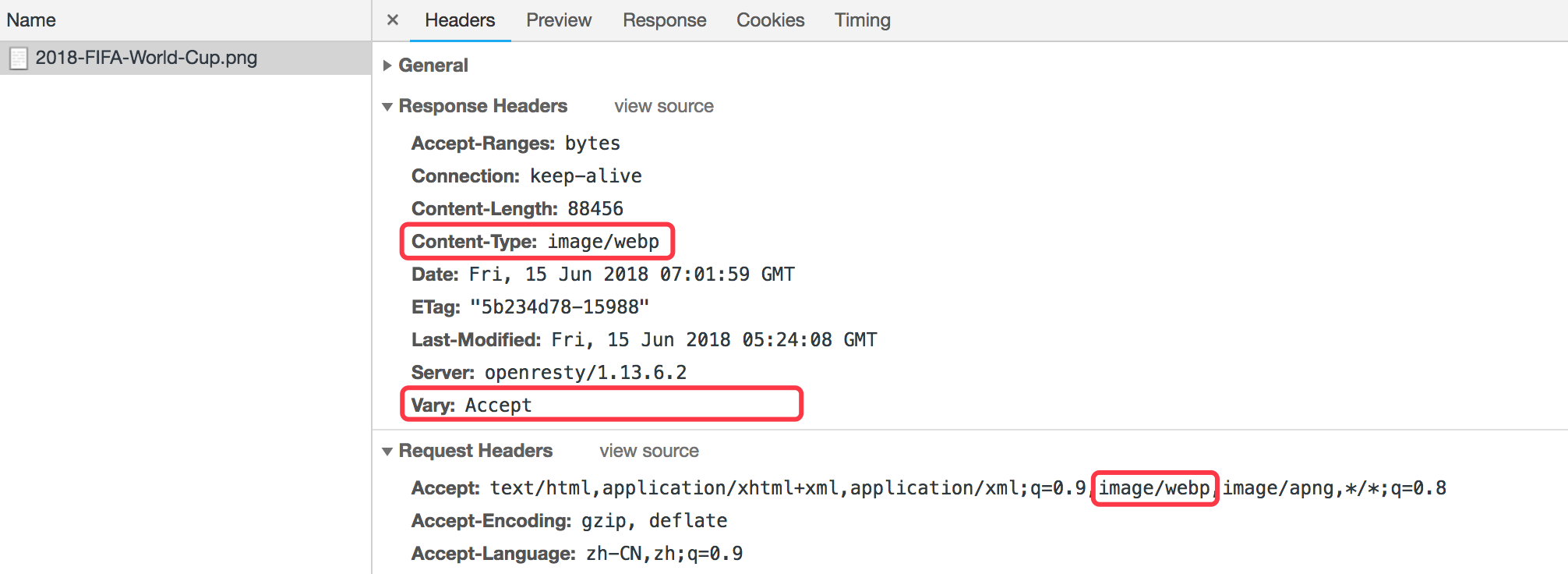Expand the General section triangle

[387, 66]
